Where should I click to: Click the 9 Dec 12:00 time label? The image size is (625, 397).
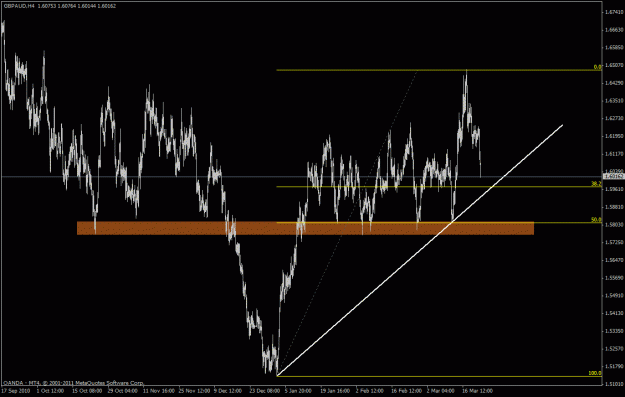[228, 391]
